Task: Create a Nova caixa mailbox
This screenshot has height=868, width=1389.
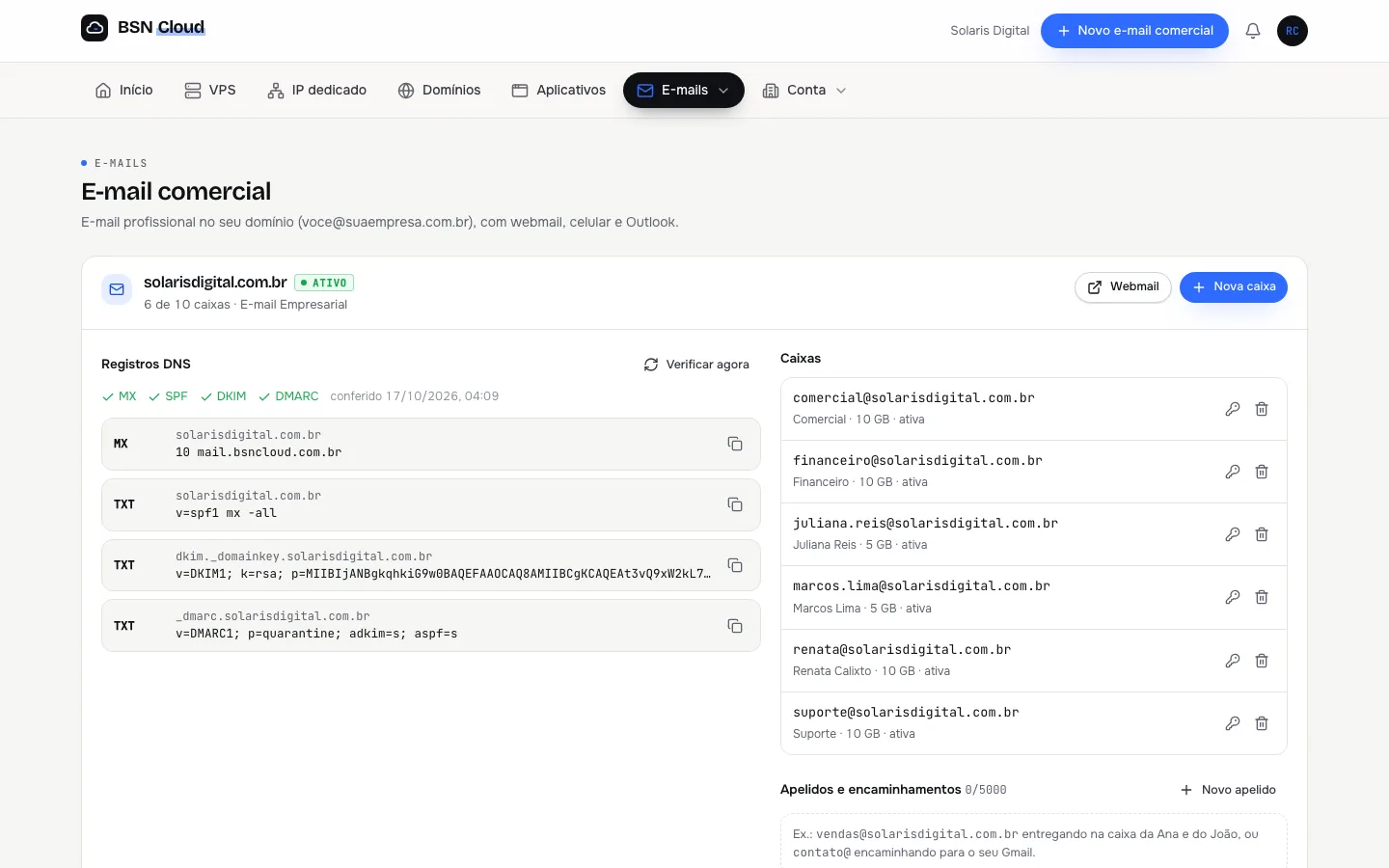Action: 1234,287
